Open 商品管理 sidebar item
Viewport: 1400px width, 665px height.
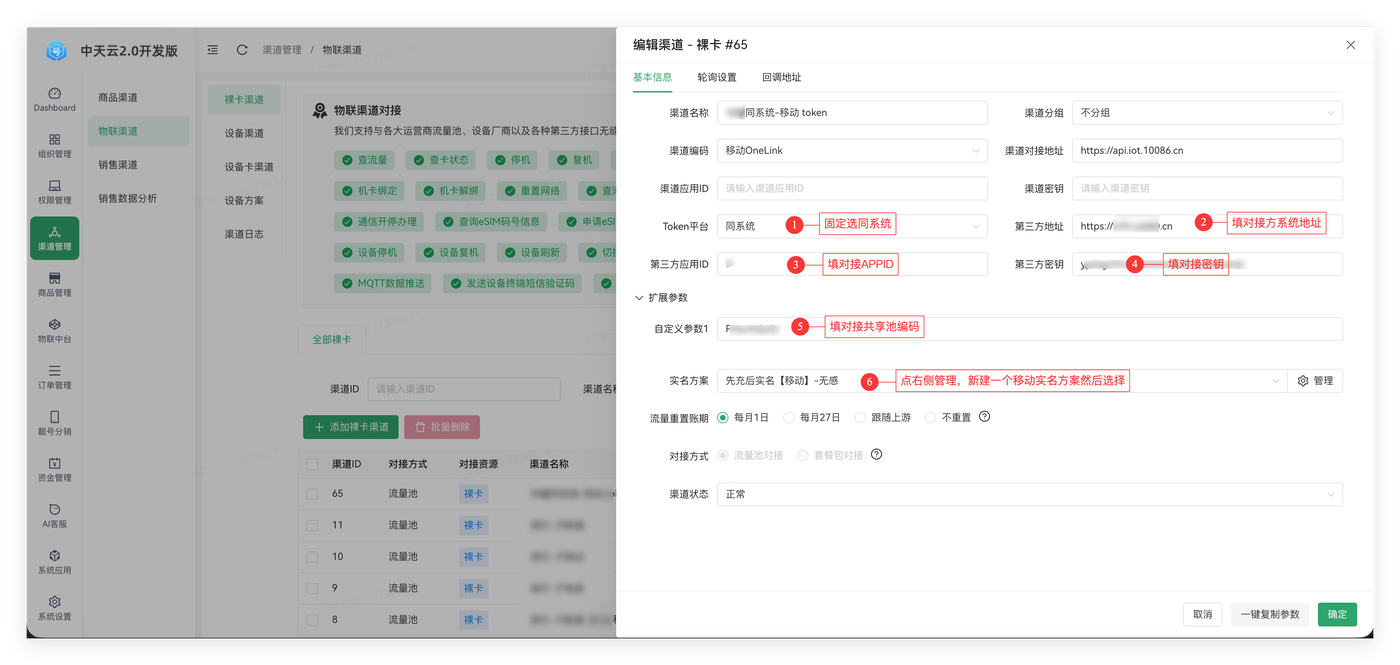[x=55, y=285]
